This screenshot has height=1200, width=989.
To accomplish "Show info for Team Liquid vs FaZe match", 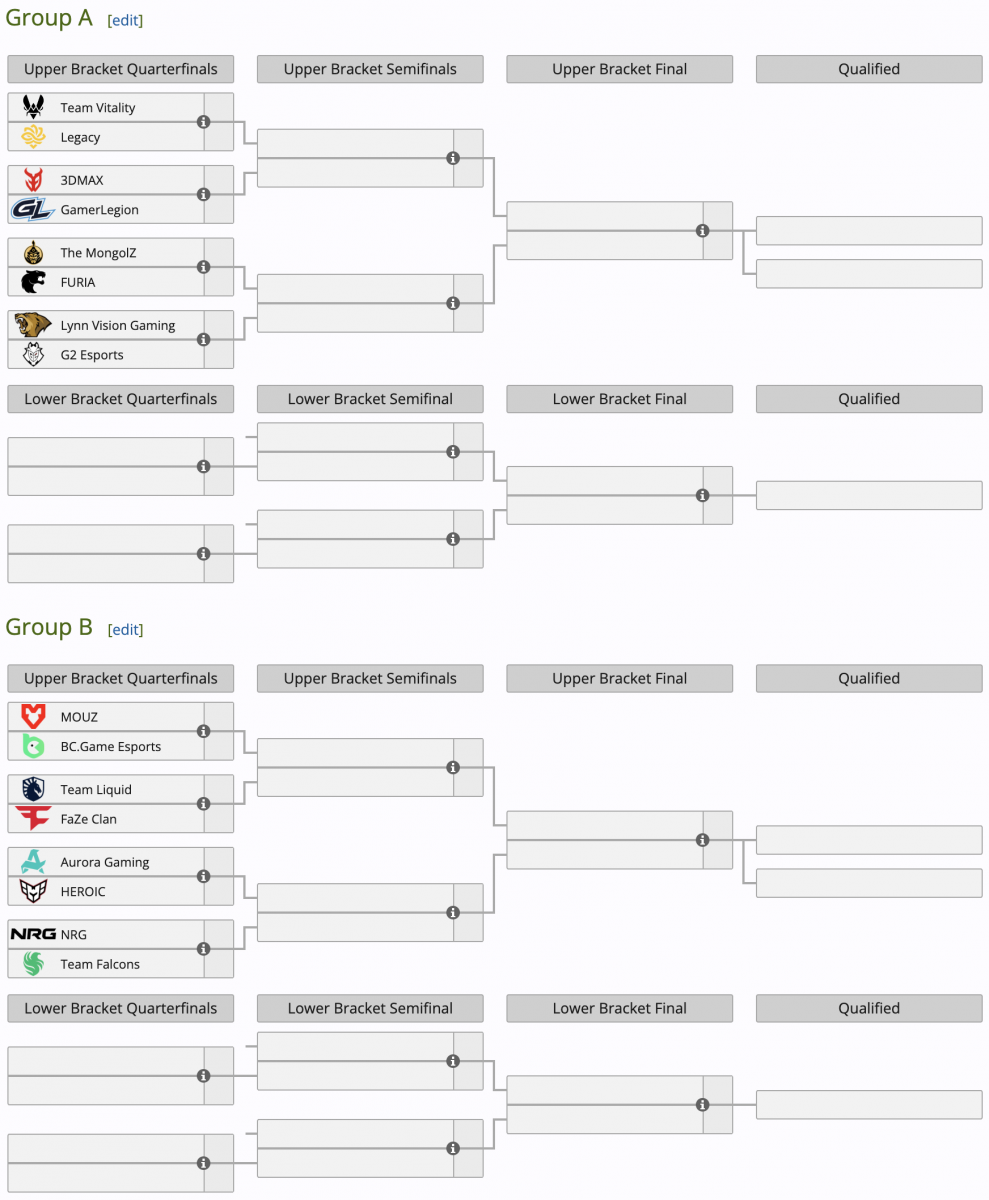I will 204,804.
